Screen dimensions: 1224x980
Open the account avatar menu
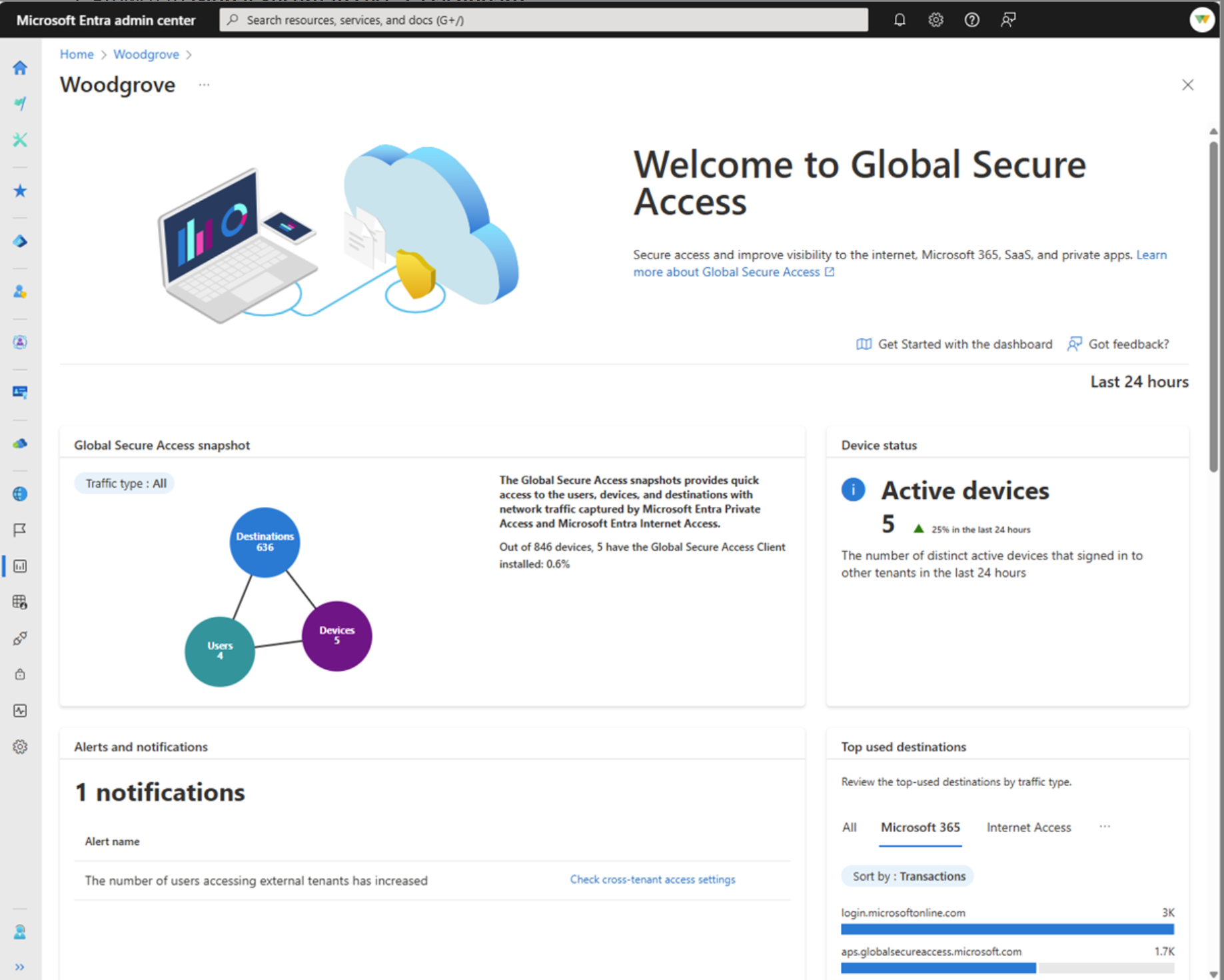click(1201, 20)
